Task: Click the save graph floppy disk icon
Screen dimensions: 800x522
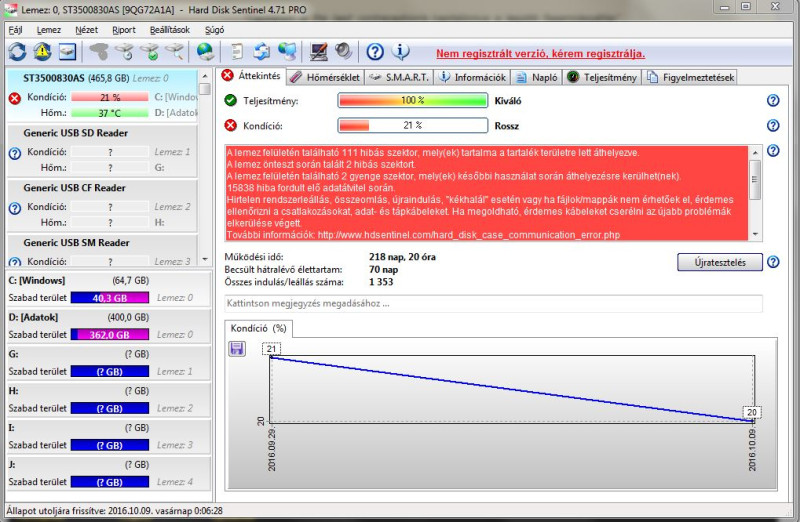Action: (237, 349)
